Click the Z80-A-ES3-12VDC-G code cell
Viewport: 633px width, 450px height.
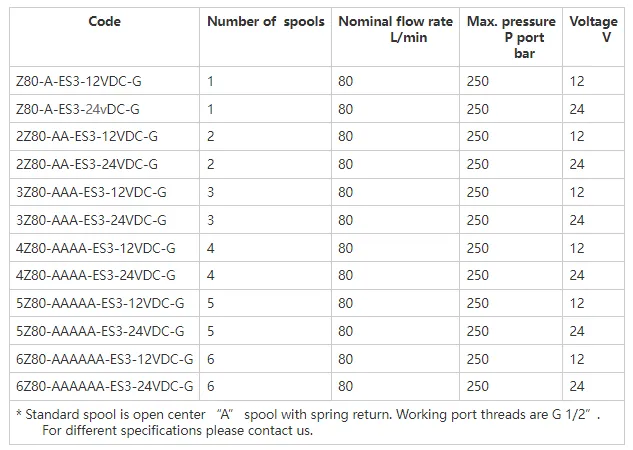tap(78, 81)
